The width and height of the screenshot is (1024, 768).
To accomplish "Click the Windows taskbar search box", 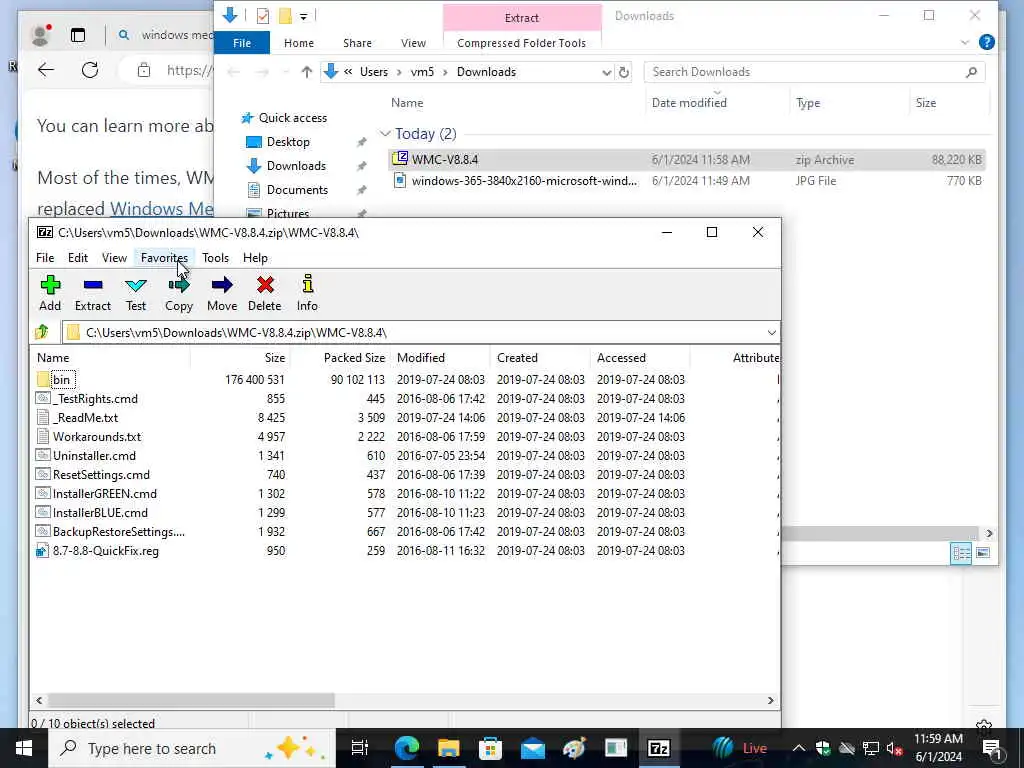I will tap(192, 748).
